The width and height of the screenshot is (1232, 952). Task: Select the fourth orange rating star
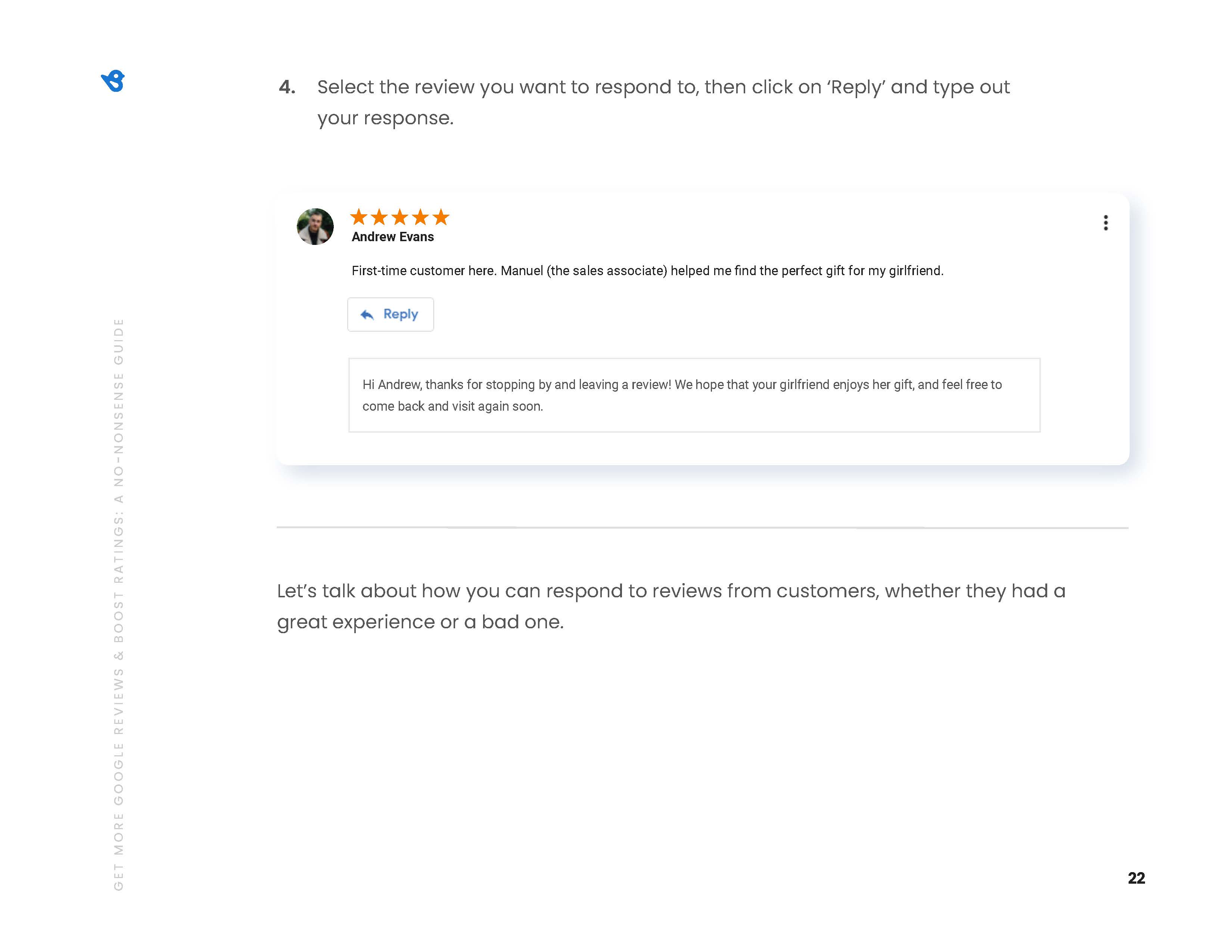[x=420, y=217]
